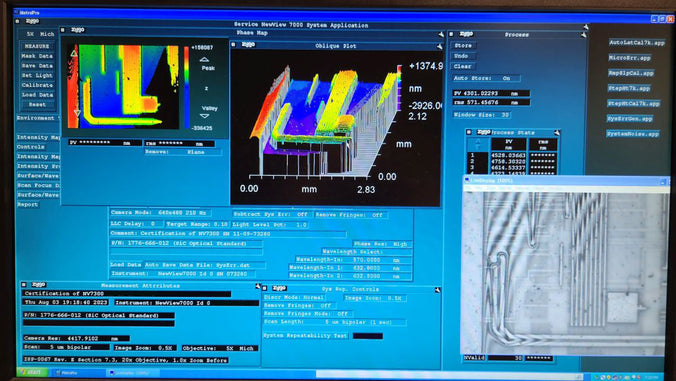
Task: Click the Valley down-arrow on Phase Map
Action: [205, 116]
